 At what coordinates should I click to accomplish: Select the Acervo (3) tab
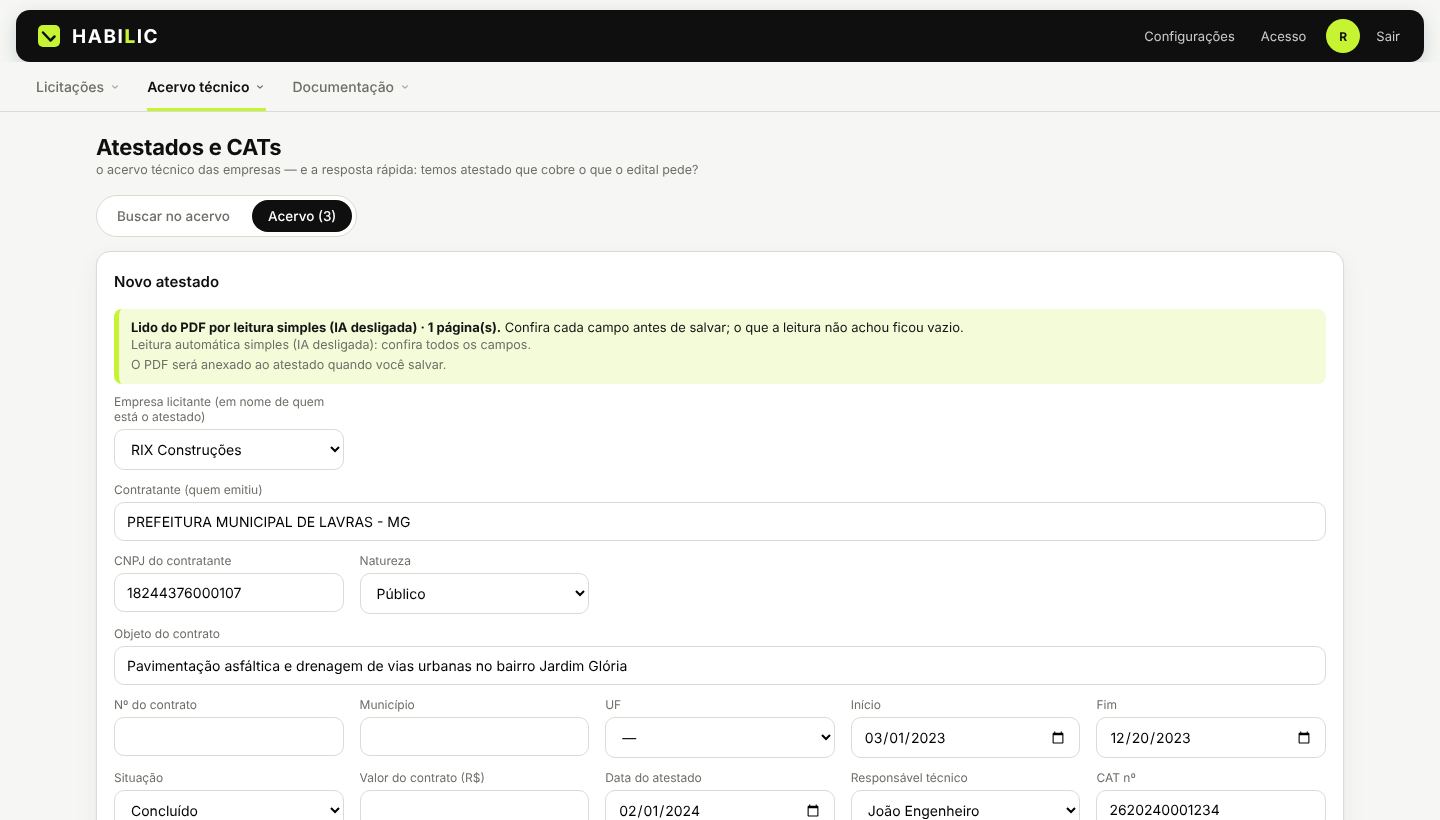pyautogui.click(x=302, y=216)
